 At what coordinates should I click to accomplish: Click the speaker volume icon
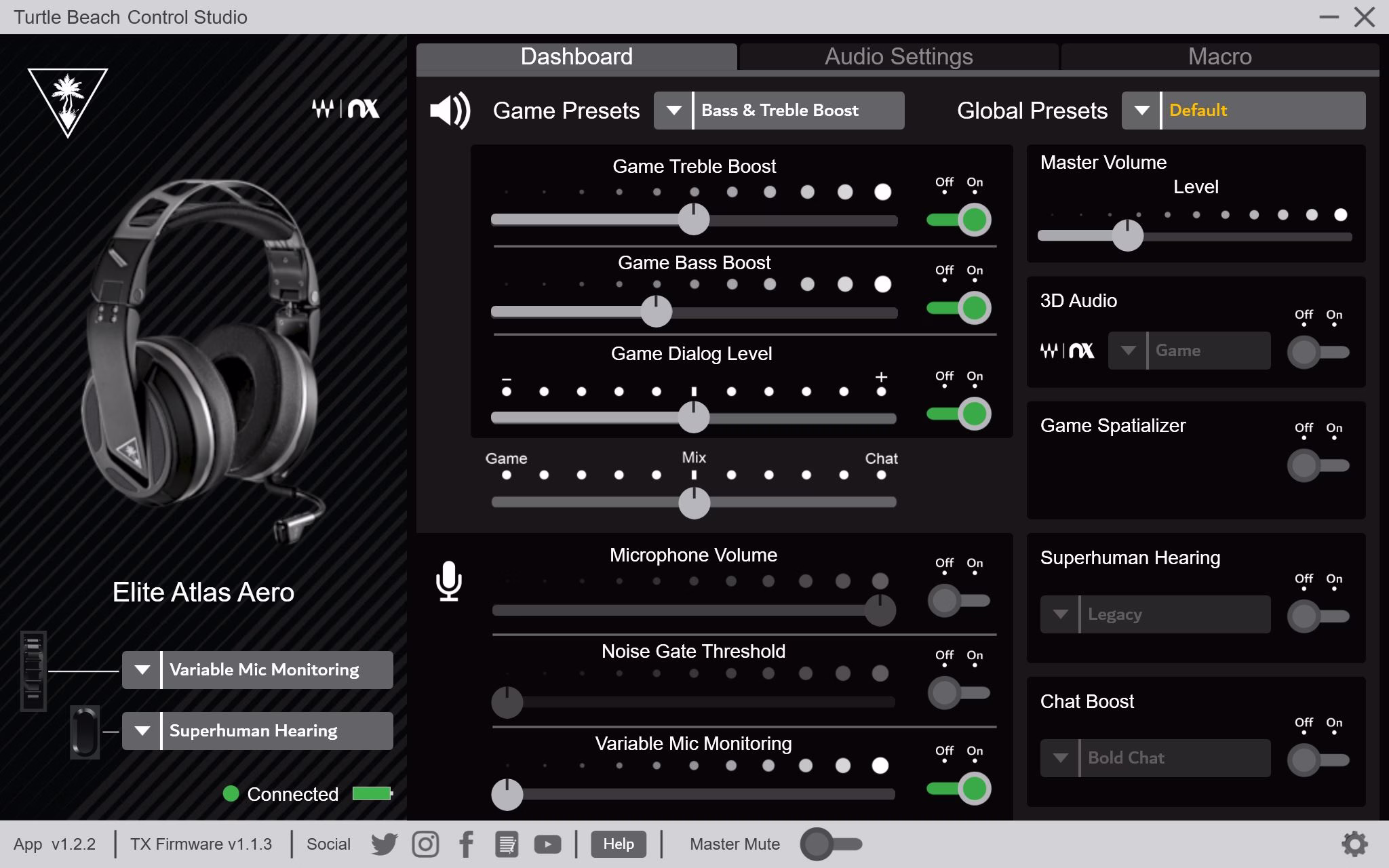pyautogui.click(x=450, y=110)
